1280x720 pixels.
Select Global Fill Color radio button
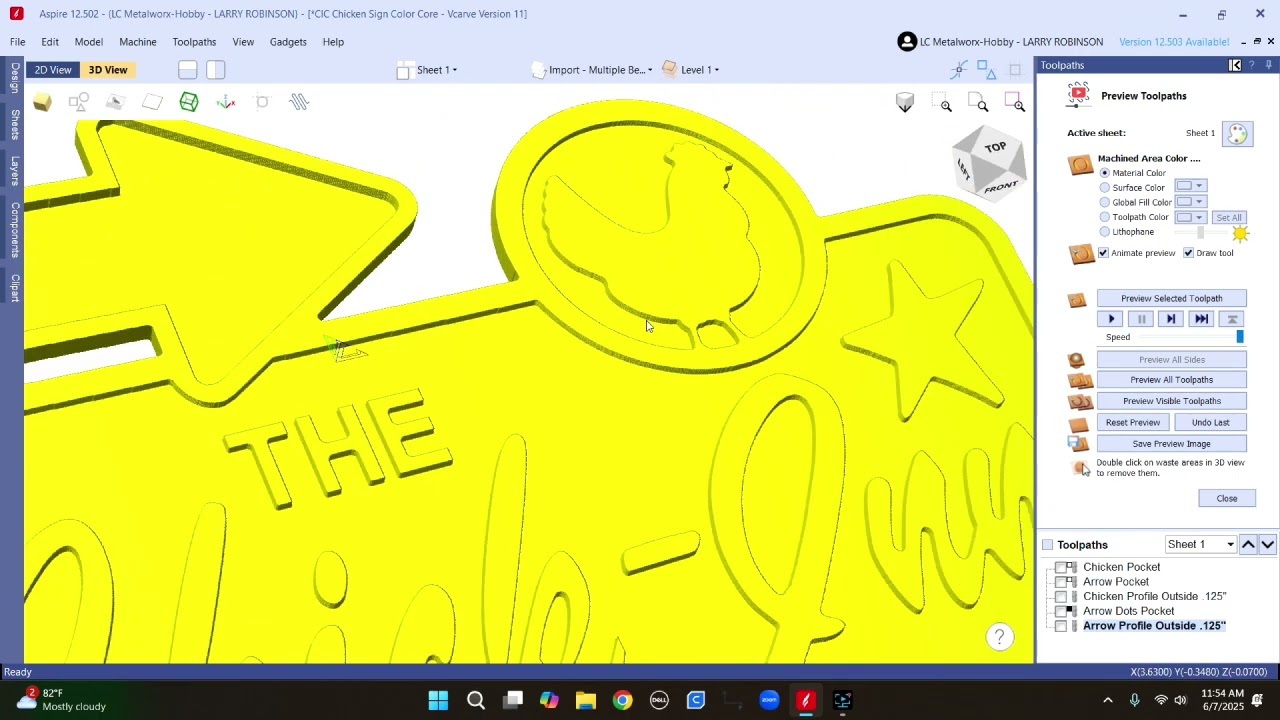point(1105,202)
